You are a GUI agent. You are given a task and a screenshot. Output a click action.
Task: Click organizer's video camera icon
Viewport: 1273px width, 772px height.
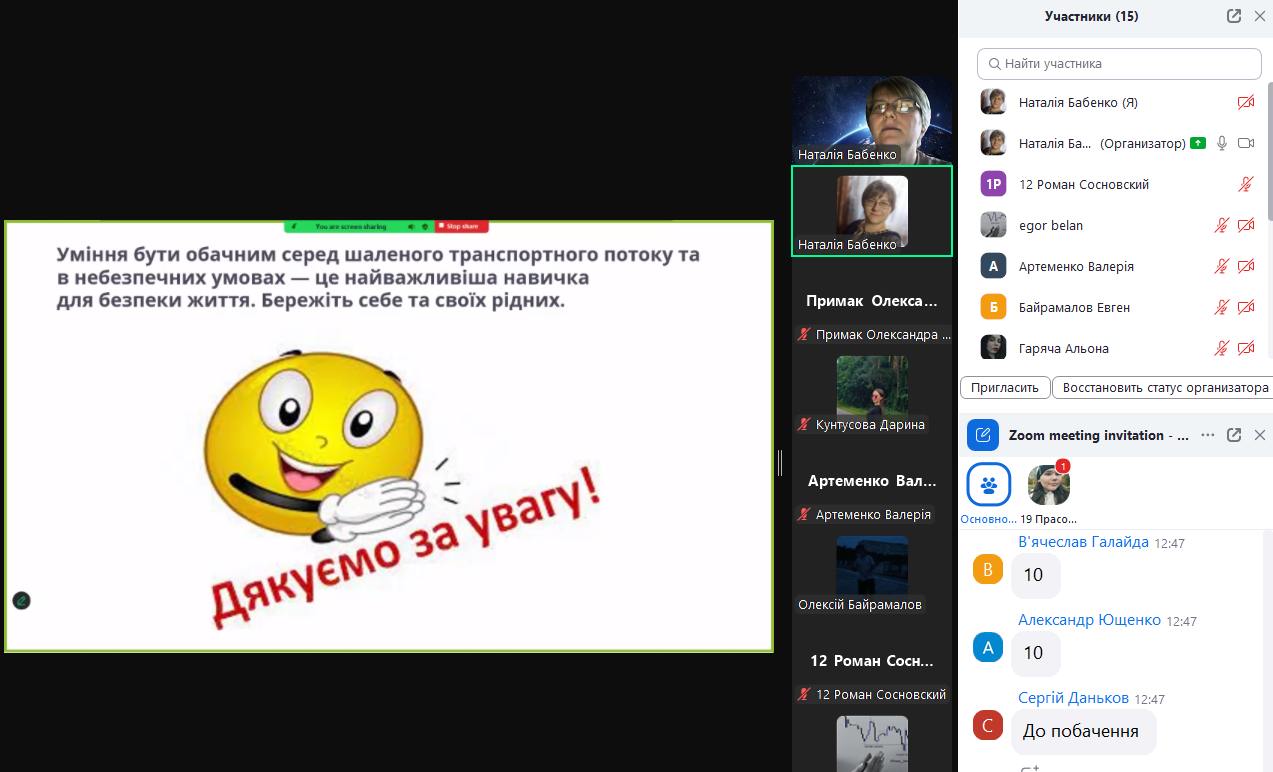point(1246,143)
